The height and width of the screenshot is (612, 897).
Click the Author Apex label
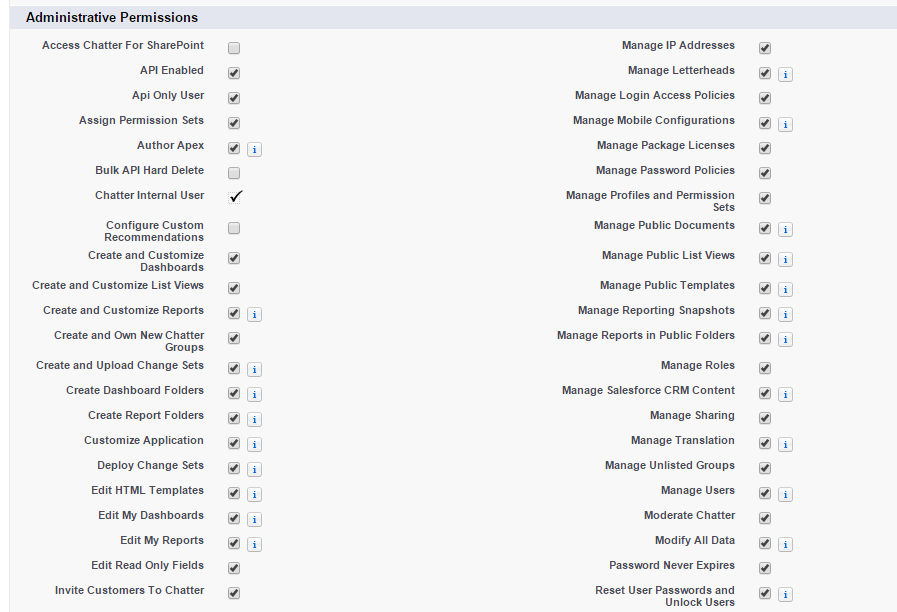(x=170, y=145)
